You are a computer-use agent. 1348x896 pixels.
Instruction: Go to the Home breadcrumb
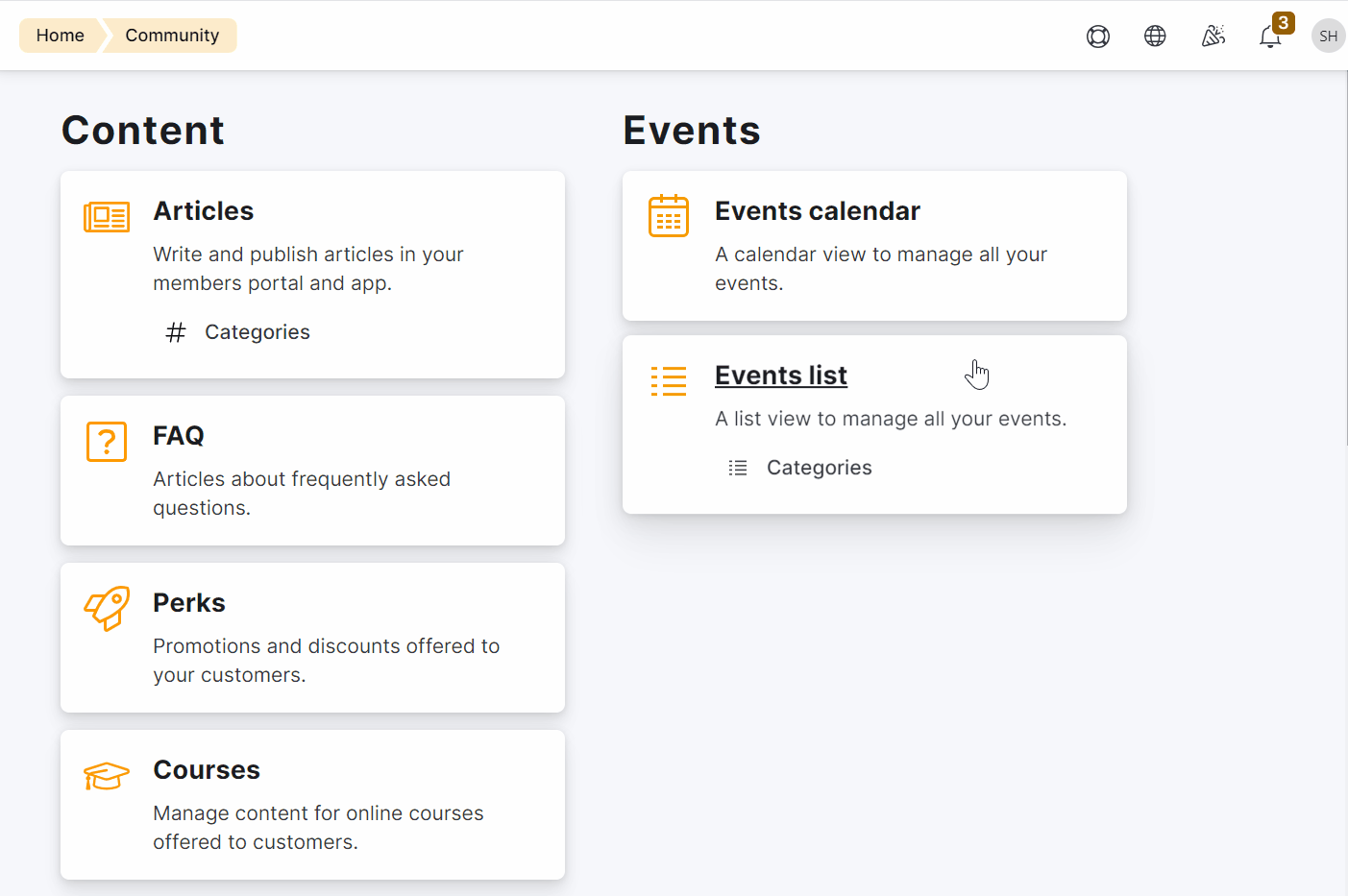pyautogui.click(x=61, y=36)
